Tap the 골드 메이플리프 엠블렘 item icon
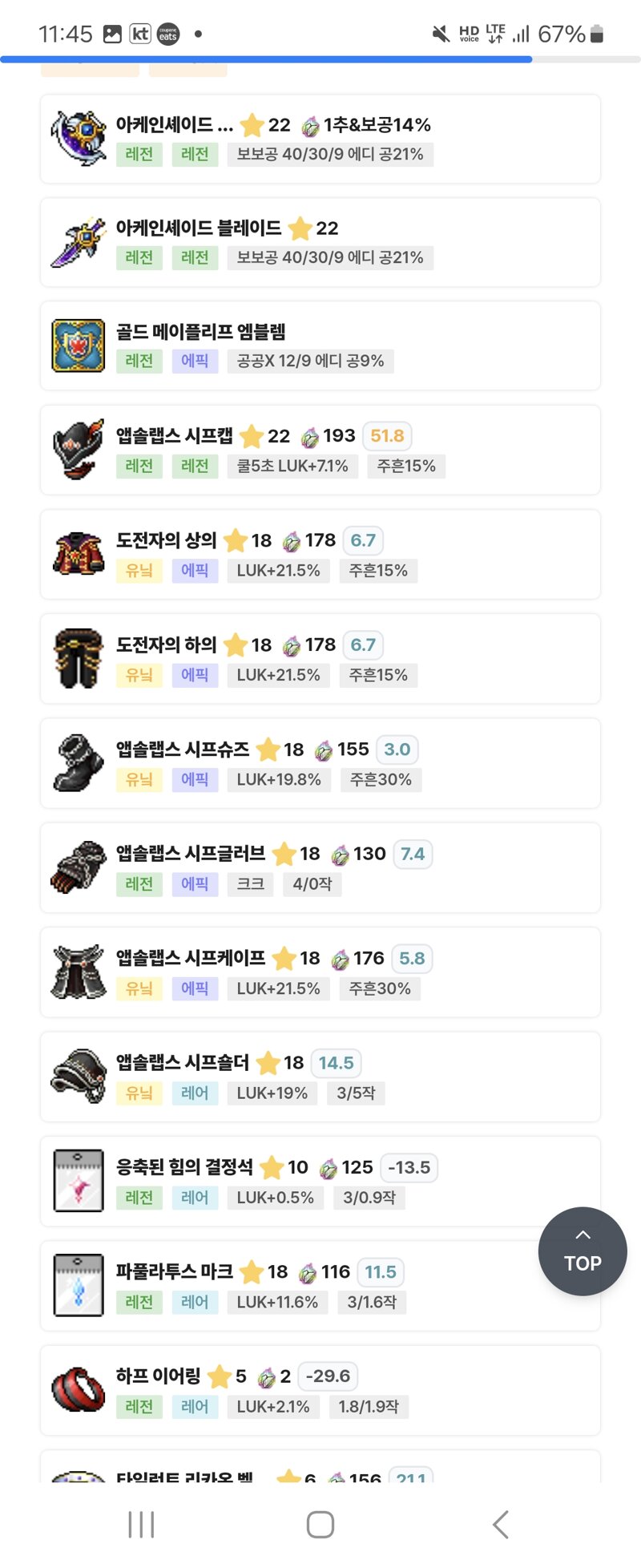This screenshot has width=641, height=1568. [x=79, y=346]
